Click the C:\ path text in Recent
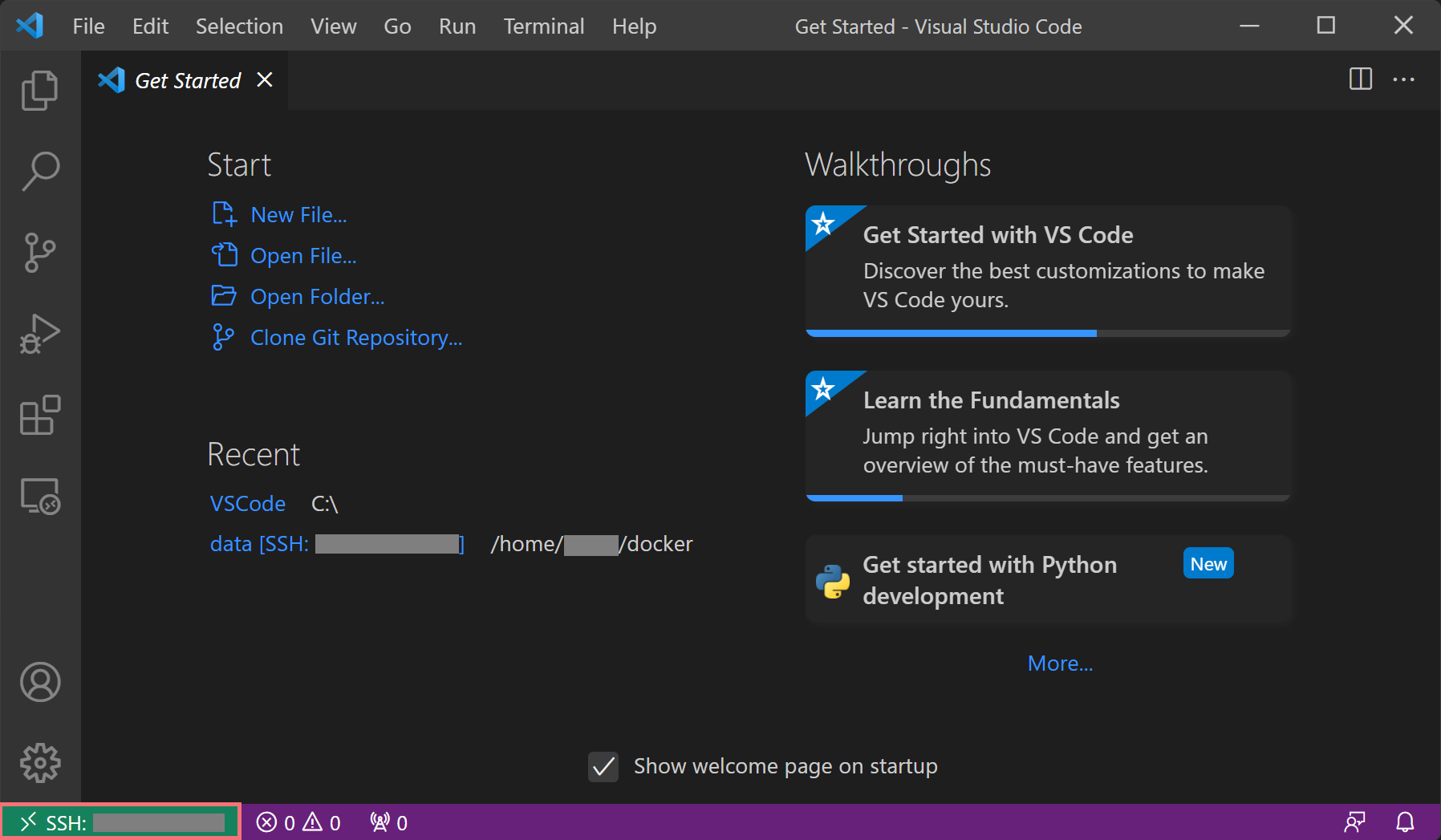1441x840 pixels. (325, 504)
